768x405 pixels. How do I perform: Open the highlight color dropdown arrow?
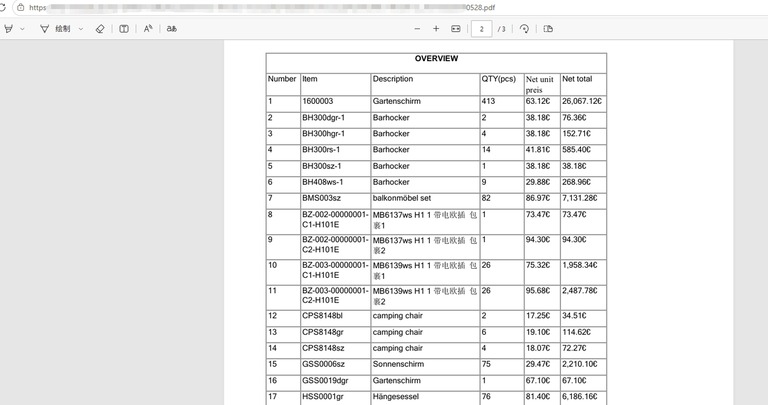click(x=23, y=29)
